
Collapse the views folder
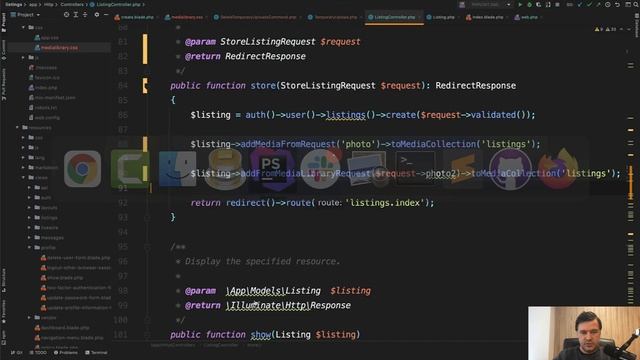click(23, 178)
